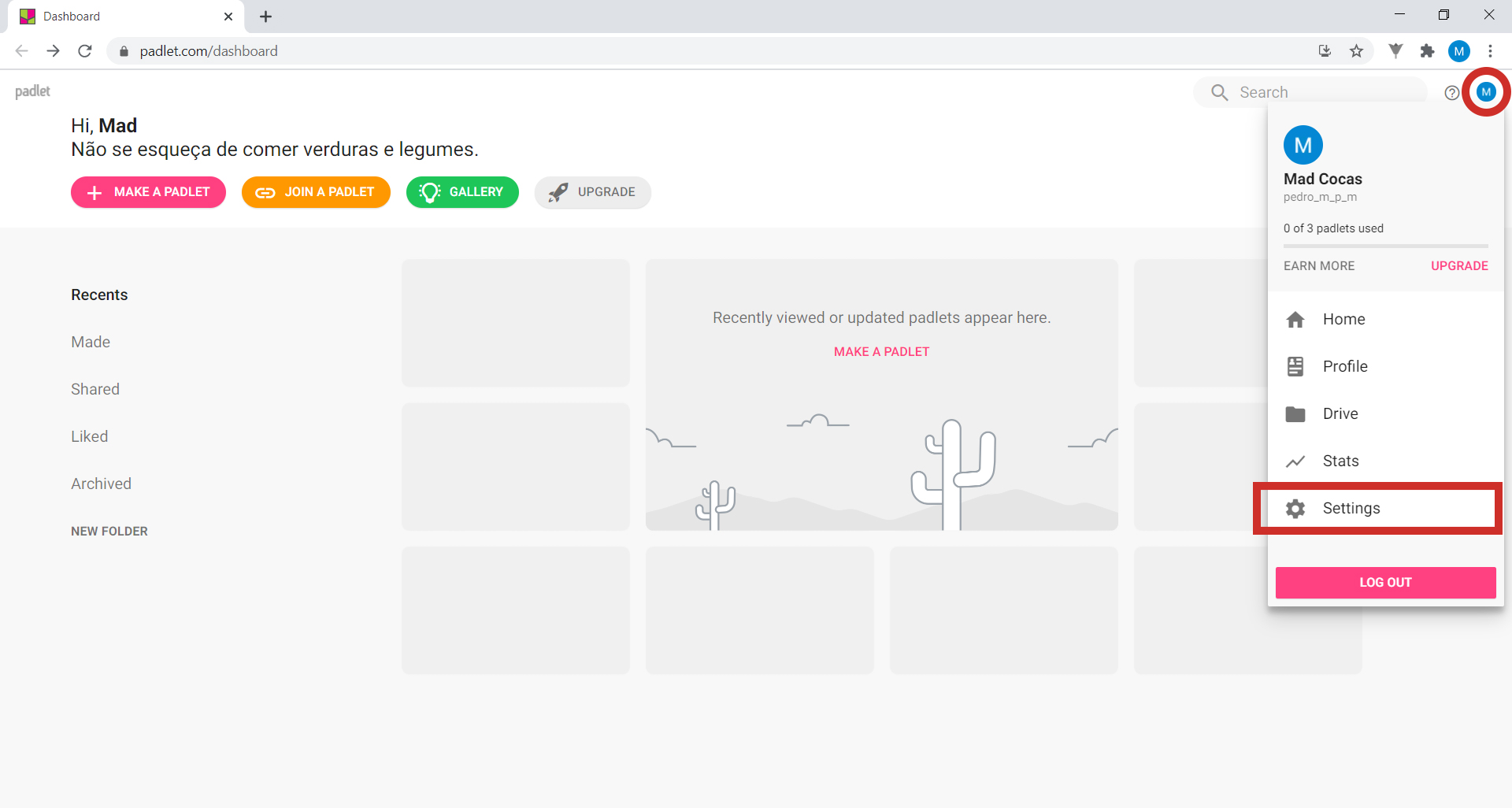Open the Padlet help question mark icon
The width and height of the screenshot is (1512, 808).
tap(1451, 93)
